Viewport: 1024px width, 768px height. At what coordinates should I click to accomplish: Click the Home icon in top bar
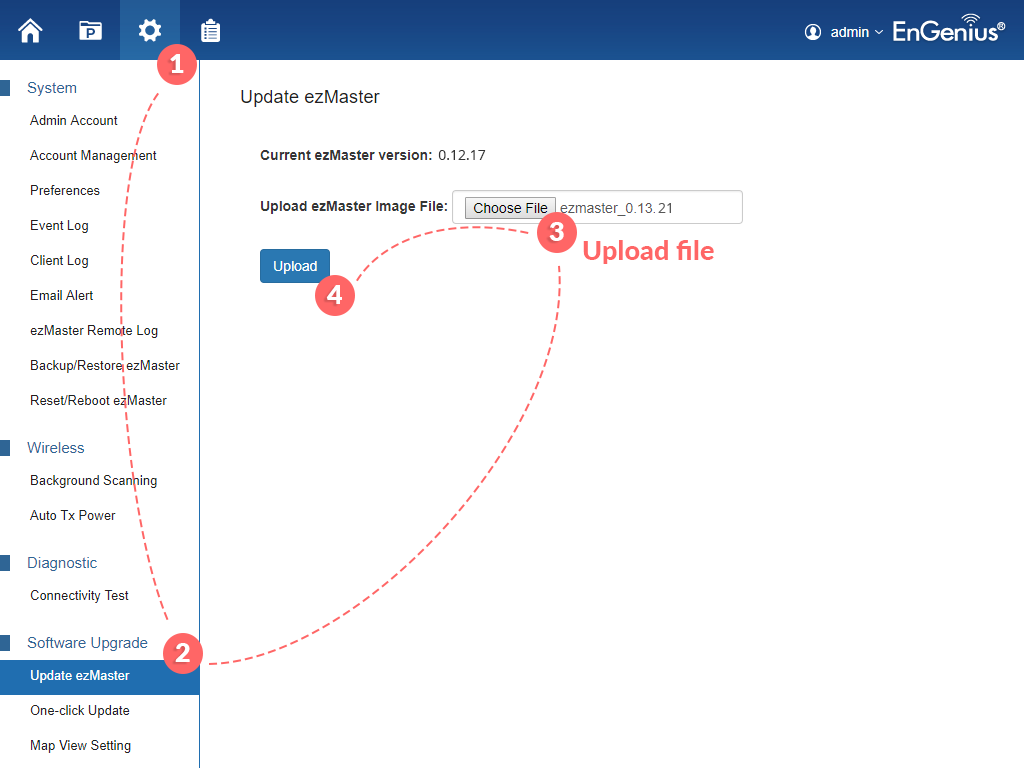click(x=31, y=31)
